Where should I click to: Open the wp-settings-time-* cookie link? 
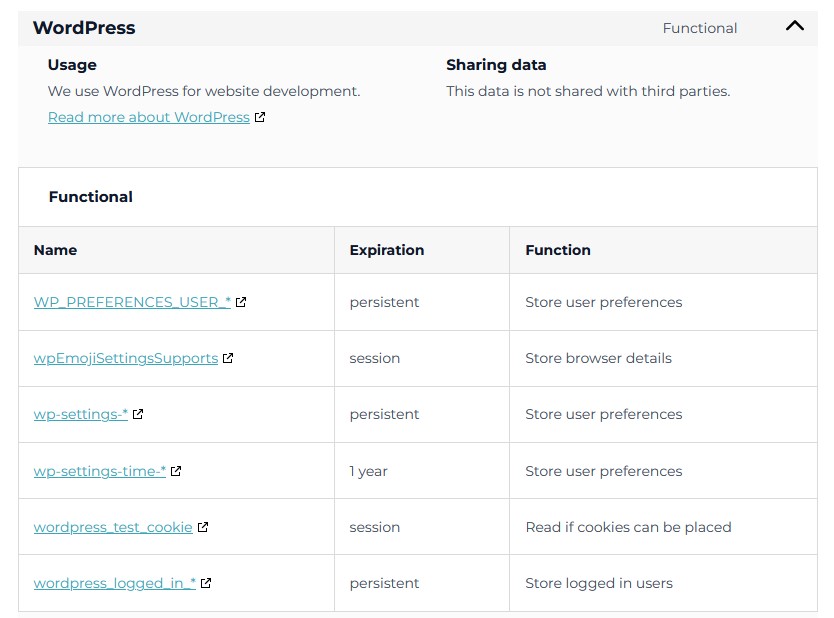(99, 471)
